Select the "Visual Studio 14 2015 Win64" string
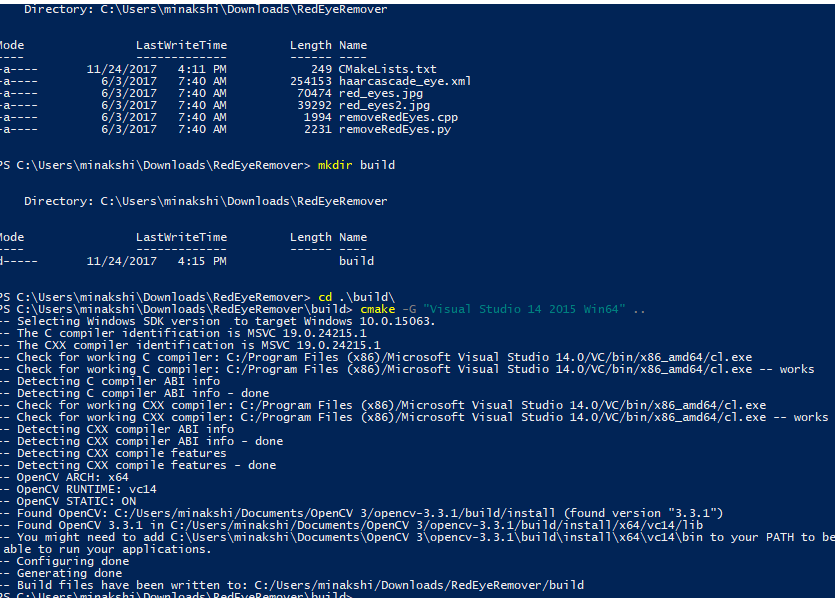 [524, 309]
